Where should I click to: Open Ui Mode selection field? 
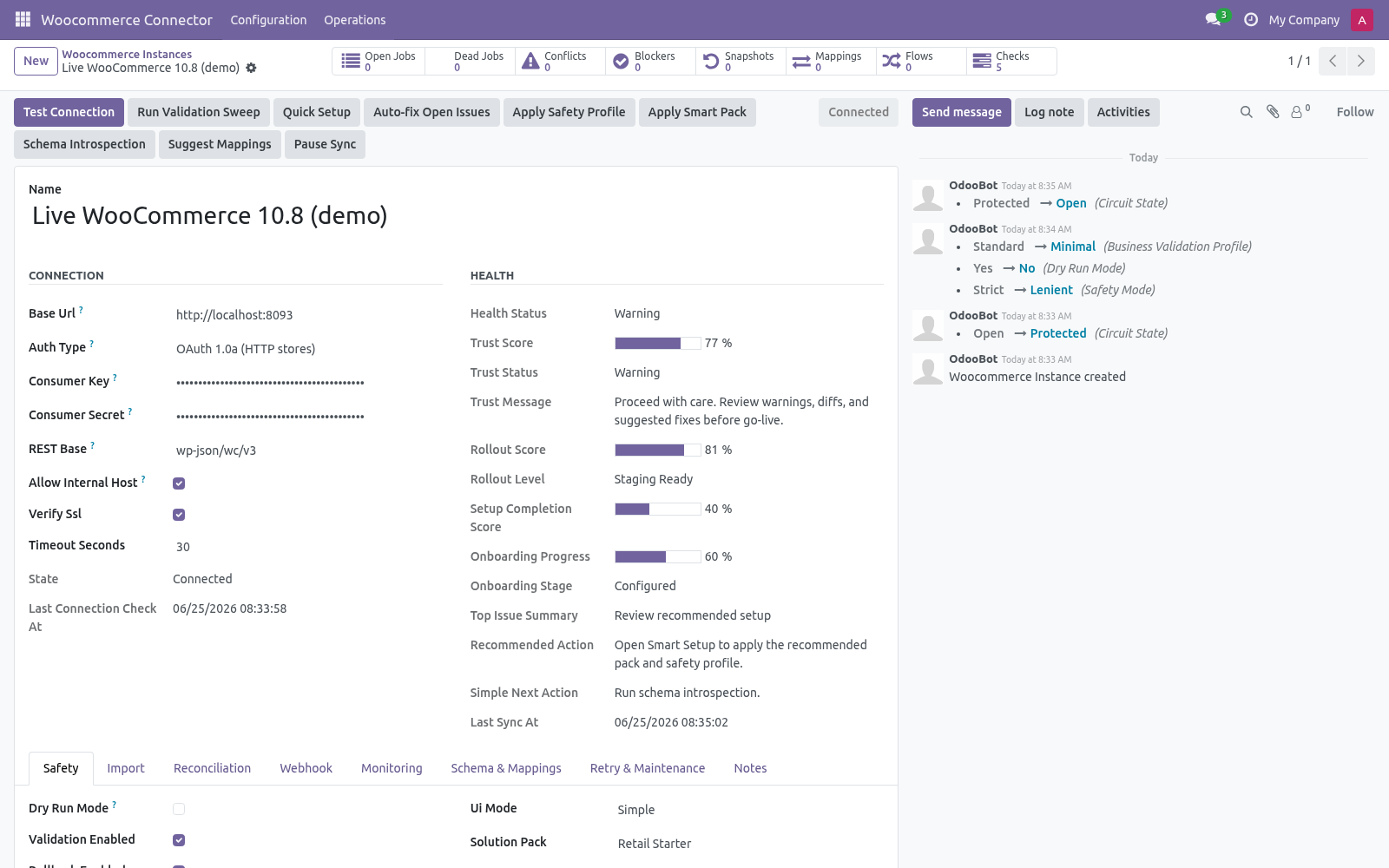749,810
